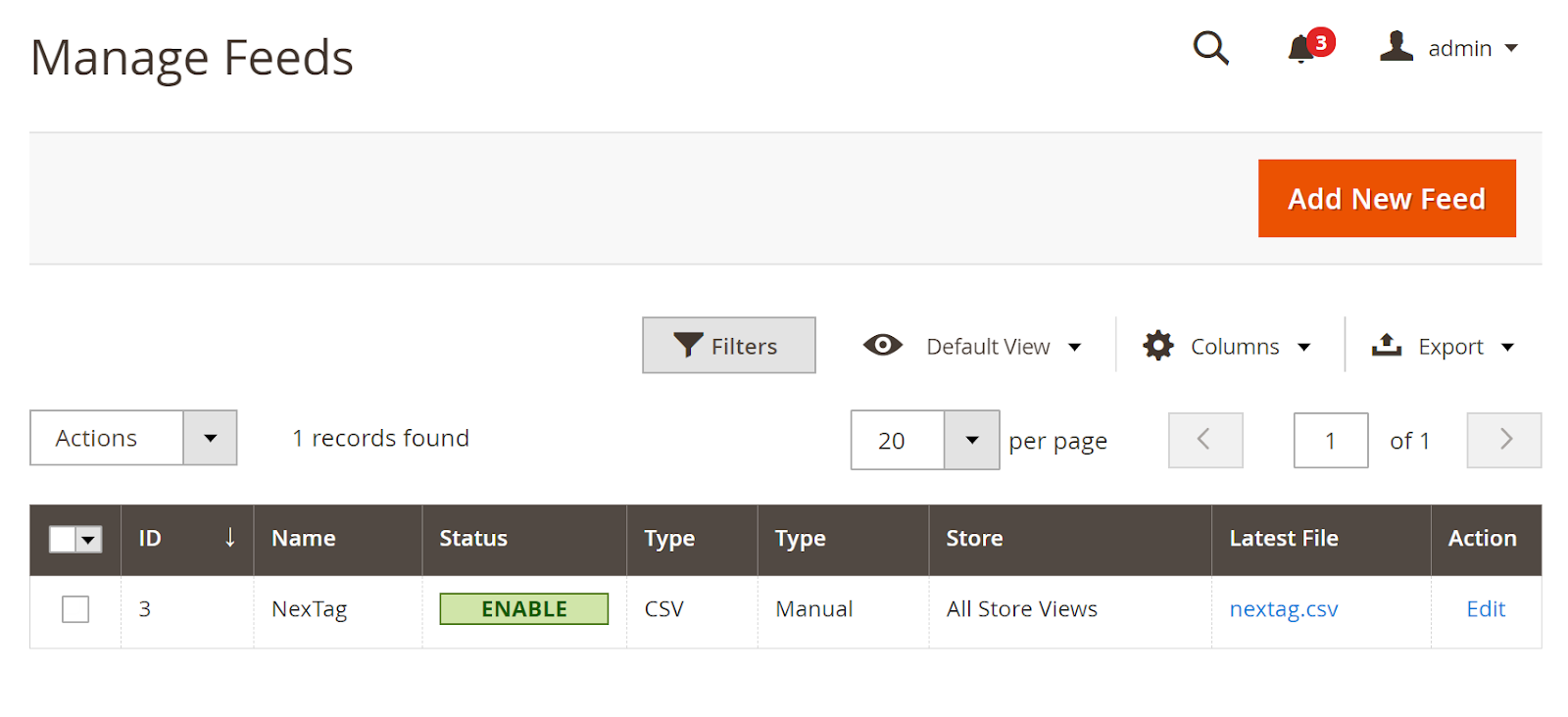The width and height of the screenshot is (1568, 717).
Task: Open the Filters panel
Action: [728, 345]
